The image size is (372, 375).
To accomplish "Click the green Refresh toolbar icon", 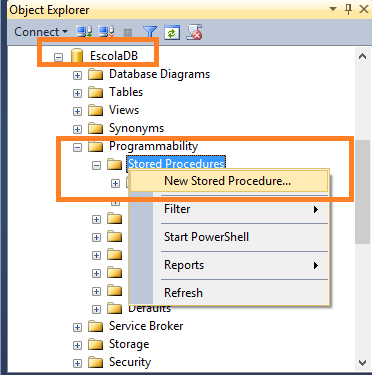I will [x=172, y=33].
